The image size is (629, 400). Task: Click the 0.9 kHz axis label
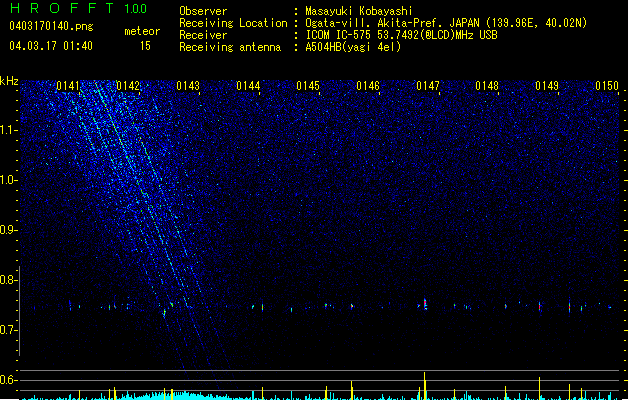coord(8,230)
